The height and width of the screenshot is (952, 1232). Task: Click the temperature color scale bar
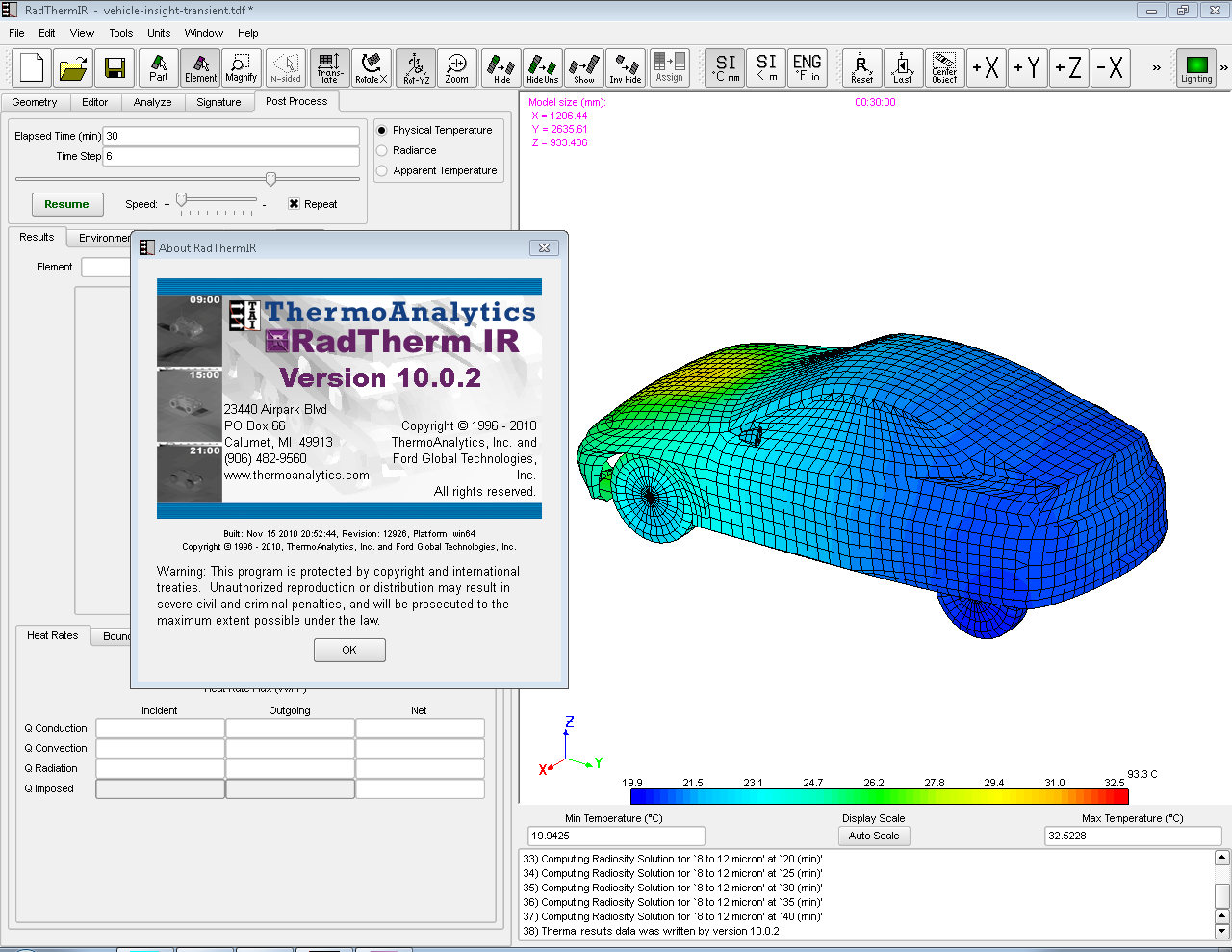[x=879, y=796]
